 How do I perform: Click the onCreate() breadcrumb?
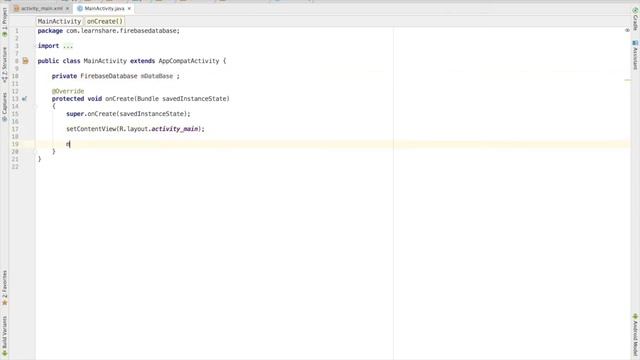[x=104, y=21]
